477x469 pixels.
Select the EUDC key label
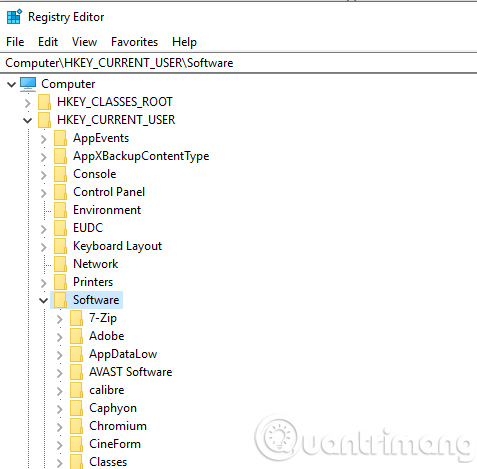coord(88,228)
